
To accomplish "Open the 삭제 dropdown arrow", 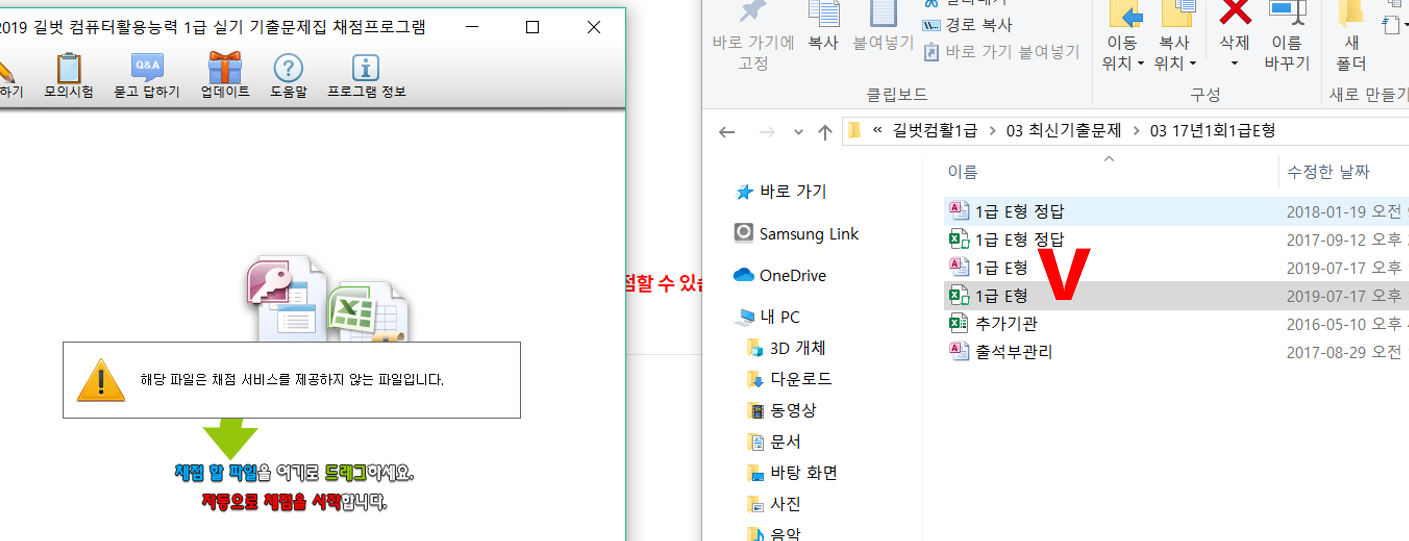I will pos(1234,64).
